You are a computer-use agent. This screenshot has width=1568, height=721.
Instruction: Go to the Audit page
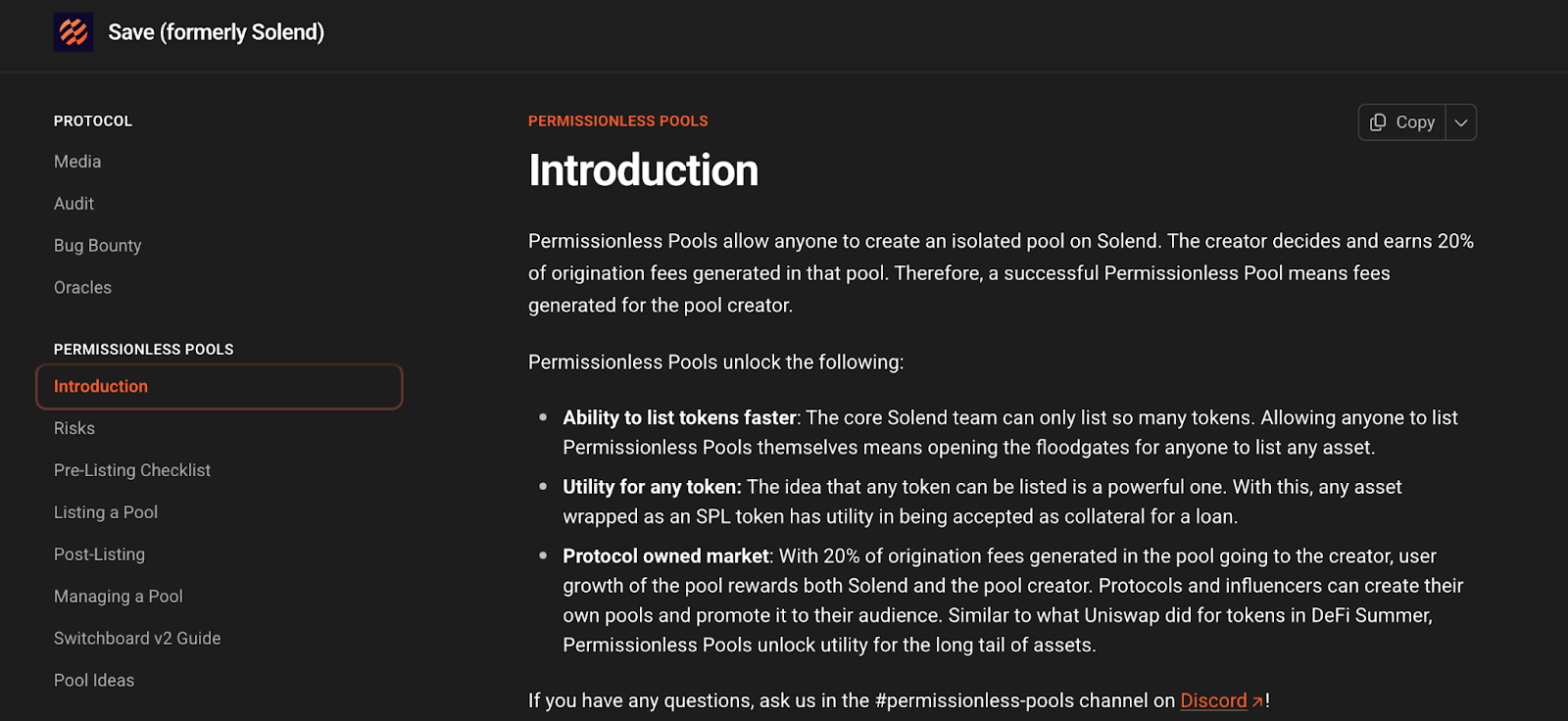74,204
